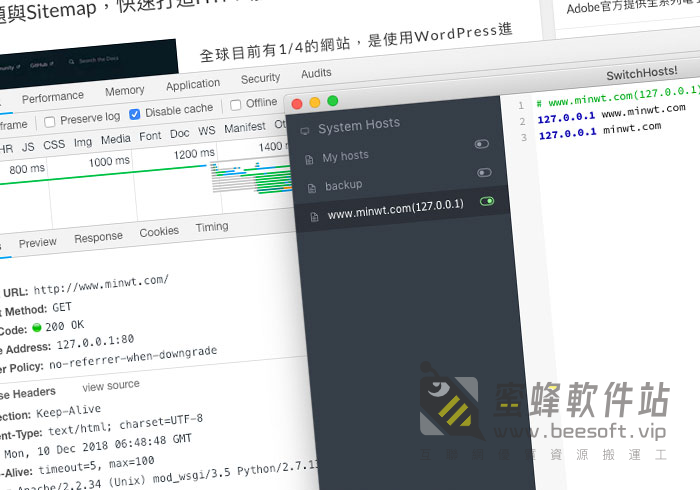
Task: Close the SwitchHosts window with red button
Action: pyautogui.click(x=297, y=104)
